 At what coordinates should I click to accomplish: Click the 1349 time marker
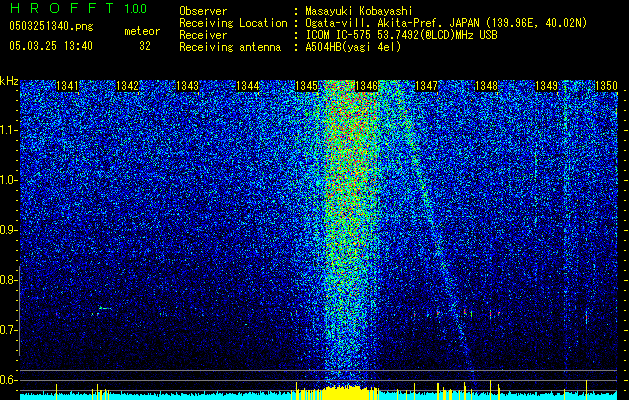click(x=546, y=86)
